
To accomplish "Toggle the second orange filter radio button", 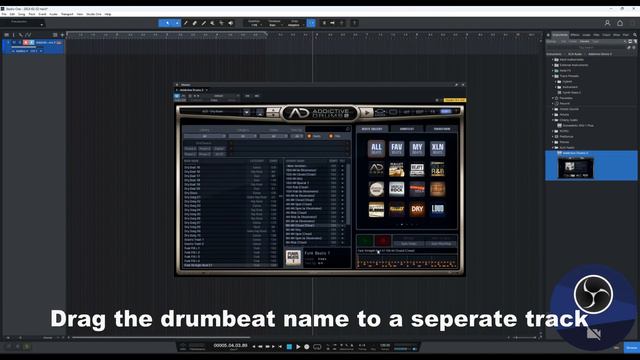I will tap(331, 136).
